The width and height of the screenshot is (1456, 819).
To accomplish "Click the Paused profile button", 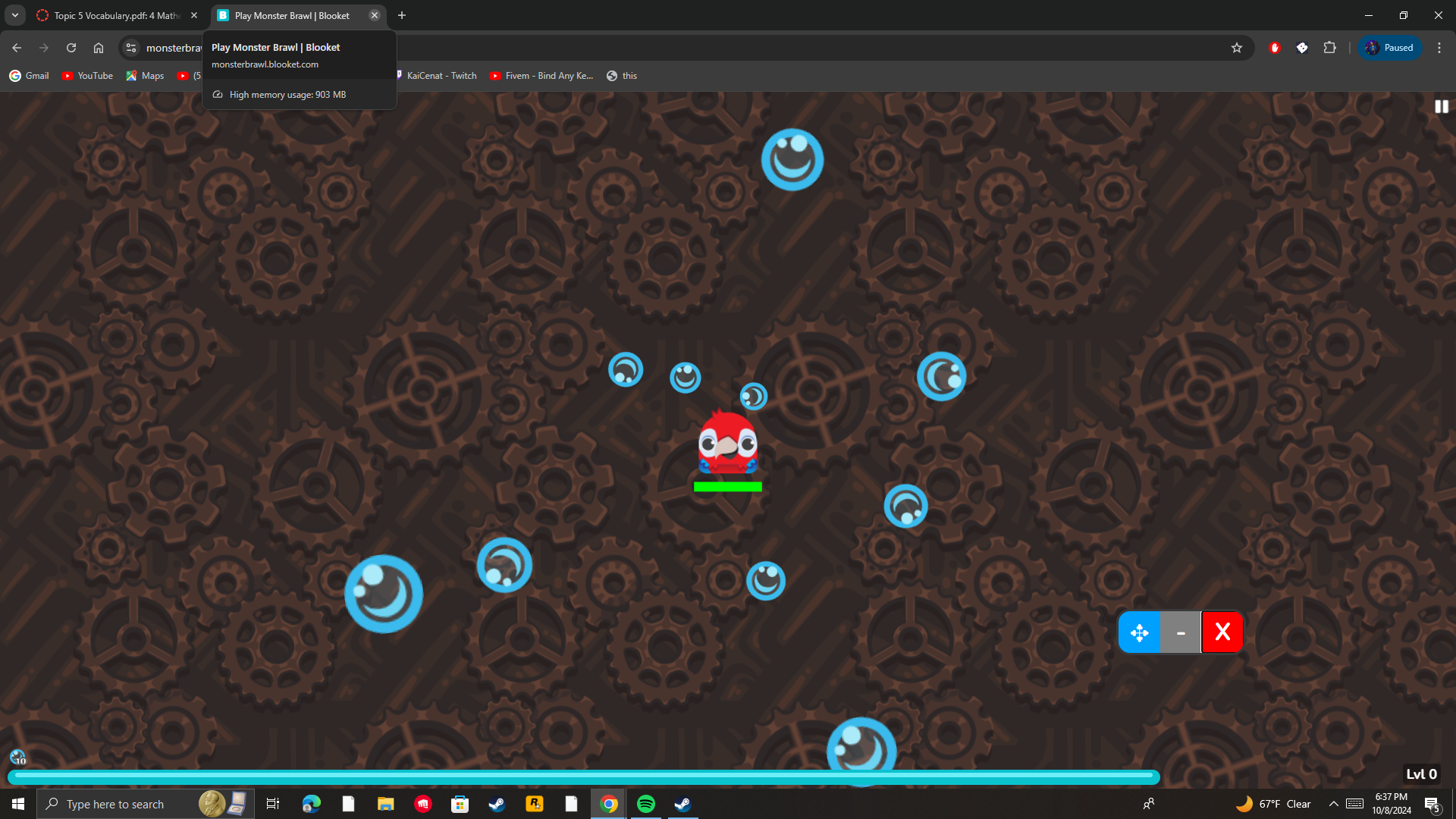I will (x=1389, y=48).
